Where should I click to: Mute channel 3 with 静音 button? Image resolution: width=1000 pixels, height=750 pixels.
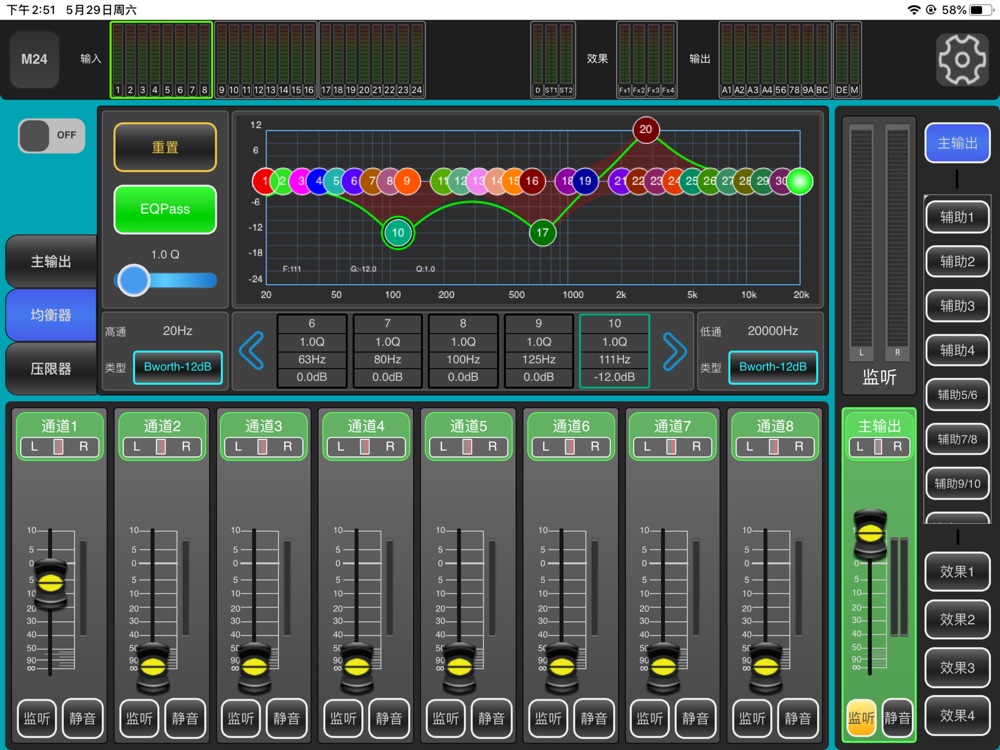coord(286,718)
